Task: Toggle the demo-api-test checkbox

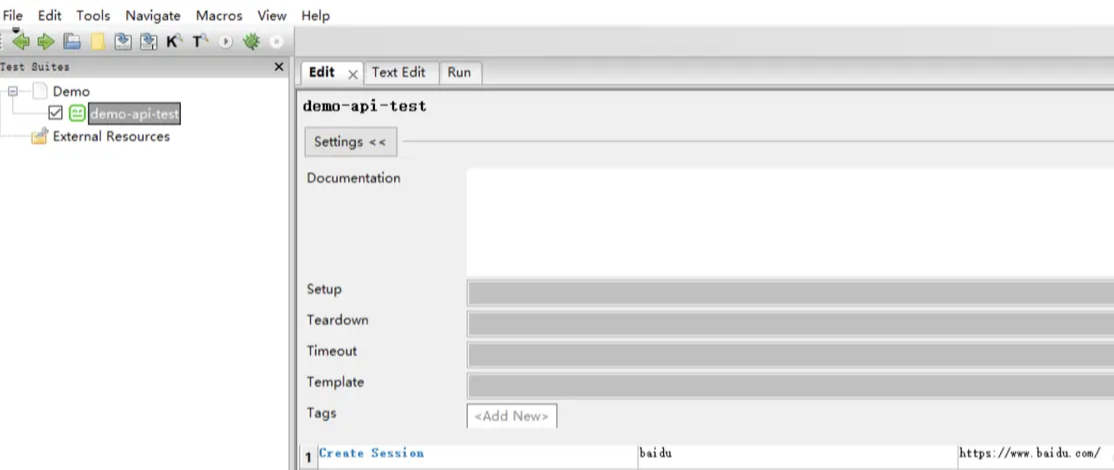Action: pyautogui.click(x=55, y=113)
